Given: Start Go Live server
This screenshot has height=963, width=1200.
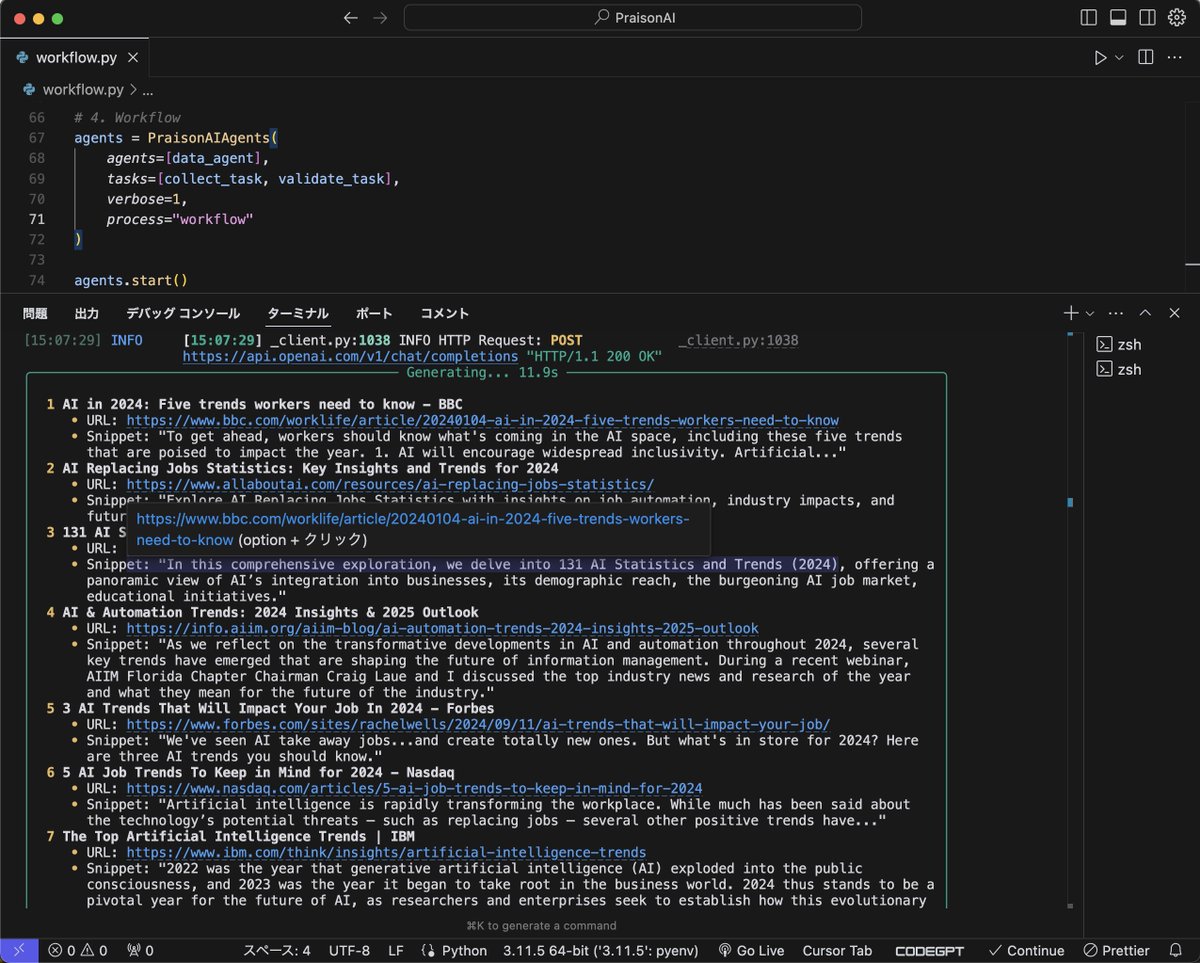Looking at the screenshot, I should [x=750, y=951].
